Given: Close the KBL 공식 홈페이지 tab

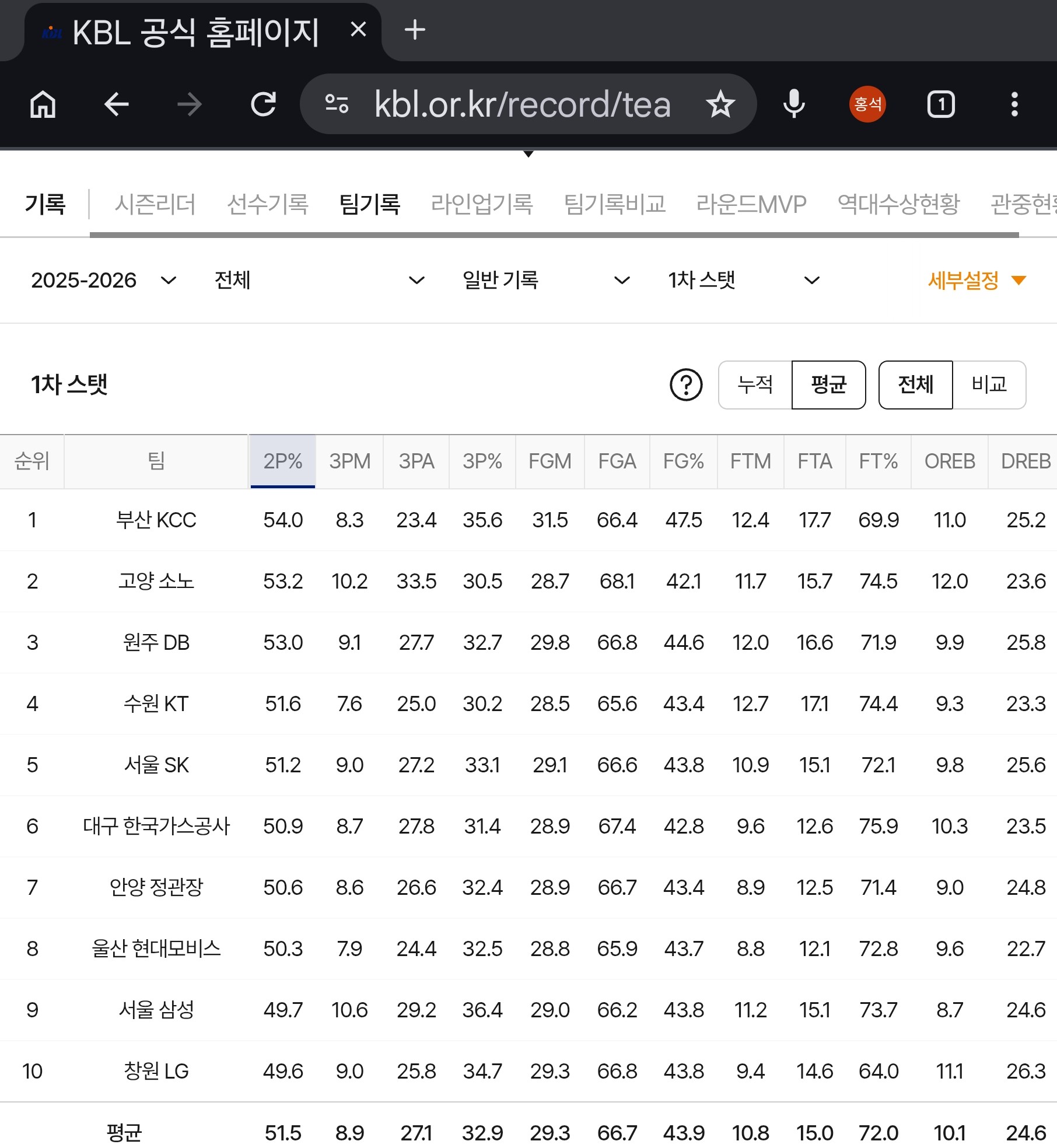Looking at the screenshot, I should coord(358,29).
